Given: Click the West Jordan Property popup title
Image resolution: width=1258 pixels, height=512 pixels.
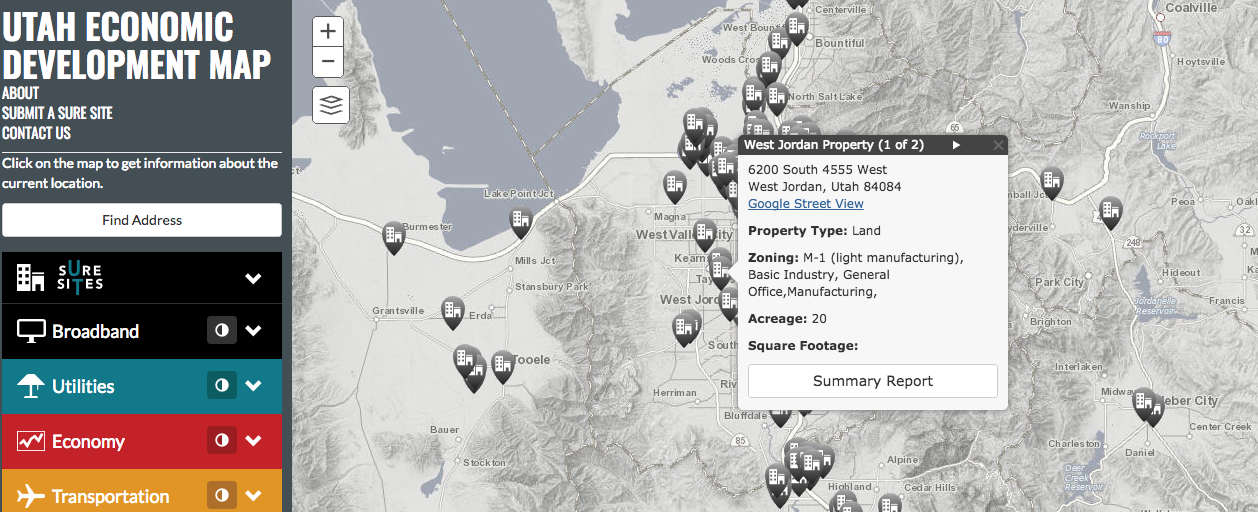Looking at the screenshot, I should point(834,145).
